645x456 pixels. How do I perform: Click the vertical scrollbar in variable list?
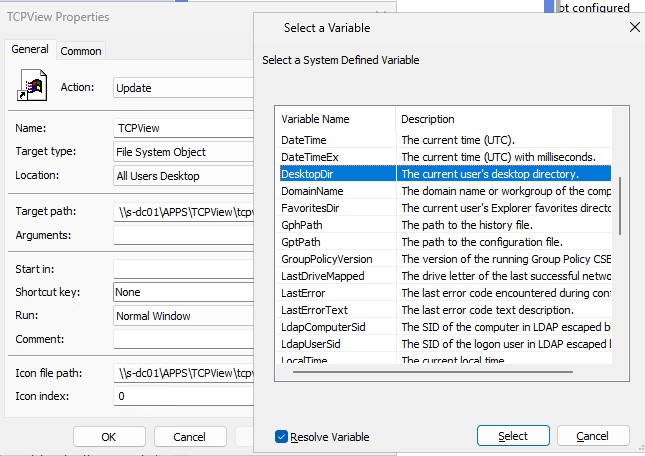point(620,206)
